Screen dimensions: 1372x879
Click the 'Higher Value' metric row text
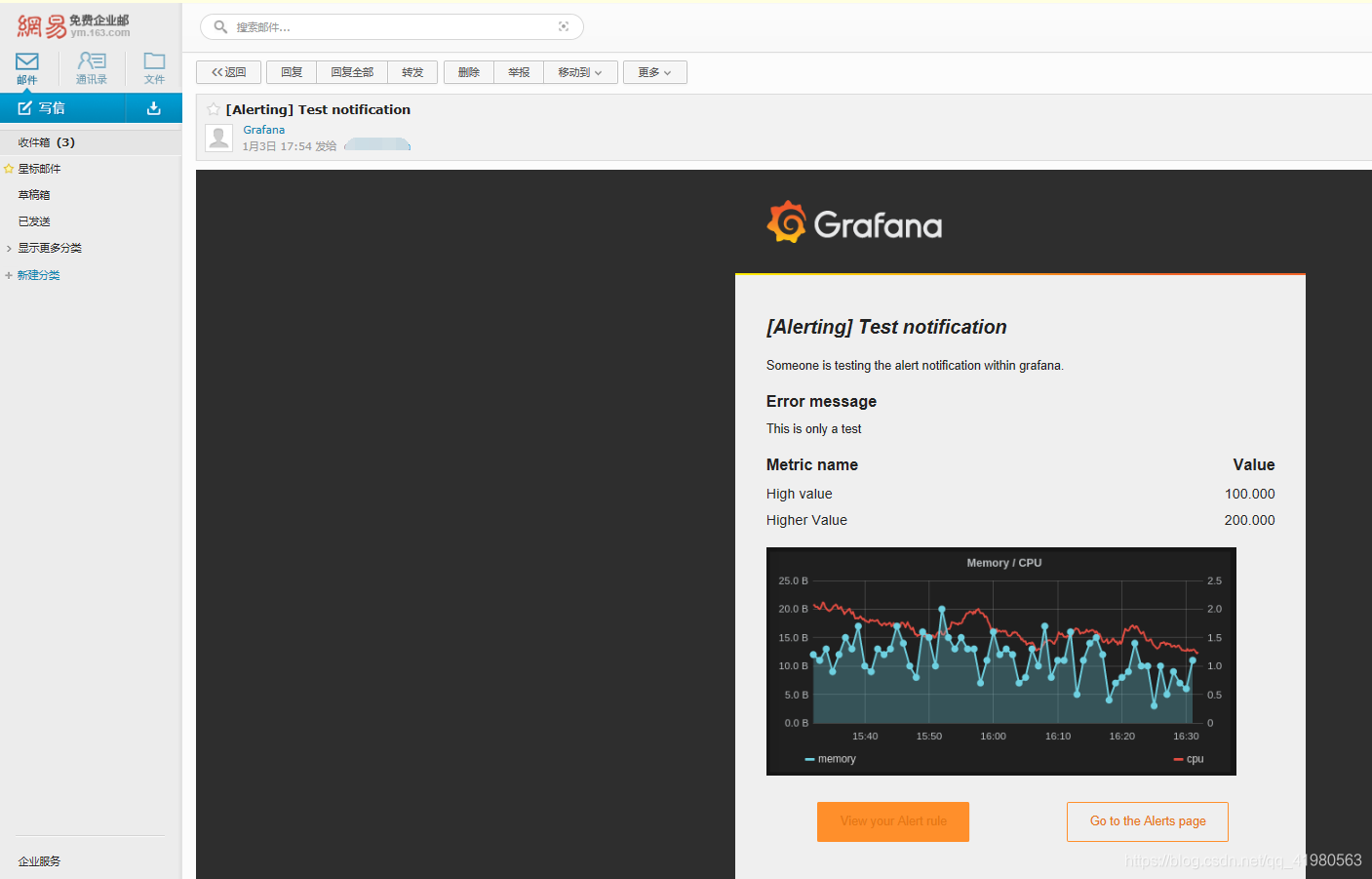(x=806, y=520)
